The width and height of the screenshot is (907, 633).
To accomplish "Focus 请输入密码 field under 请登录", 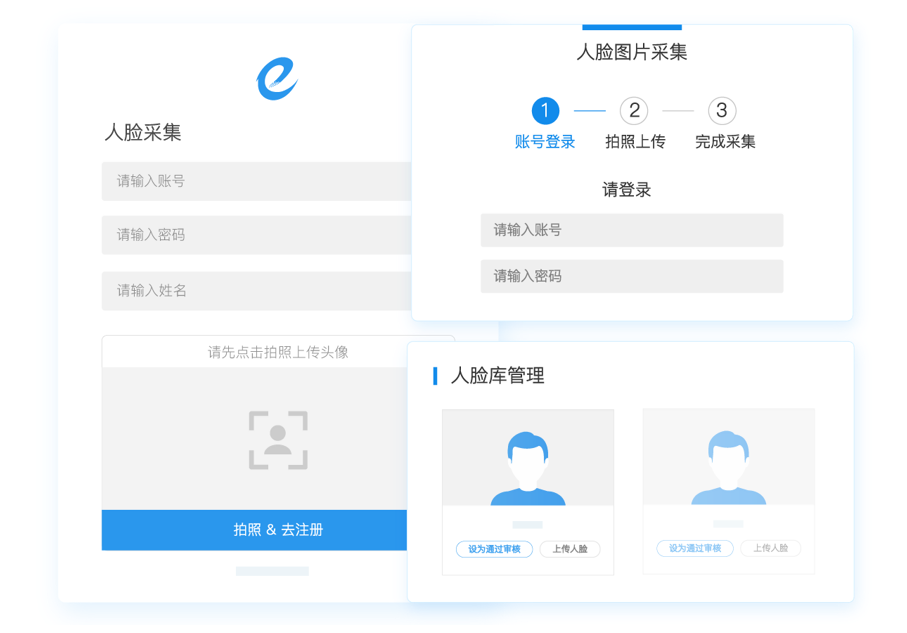I will point(631,276).
